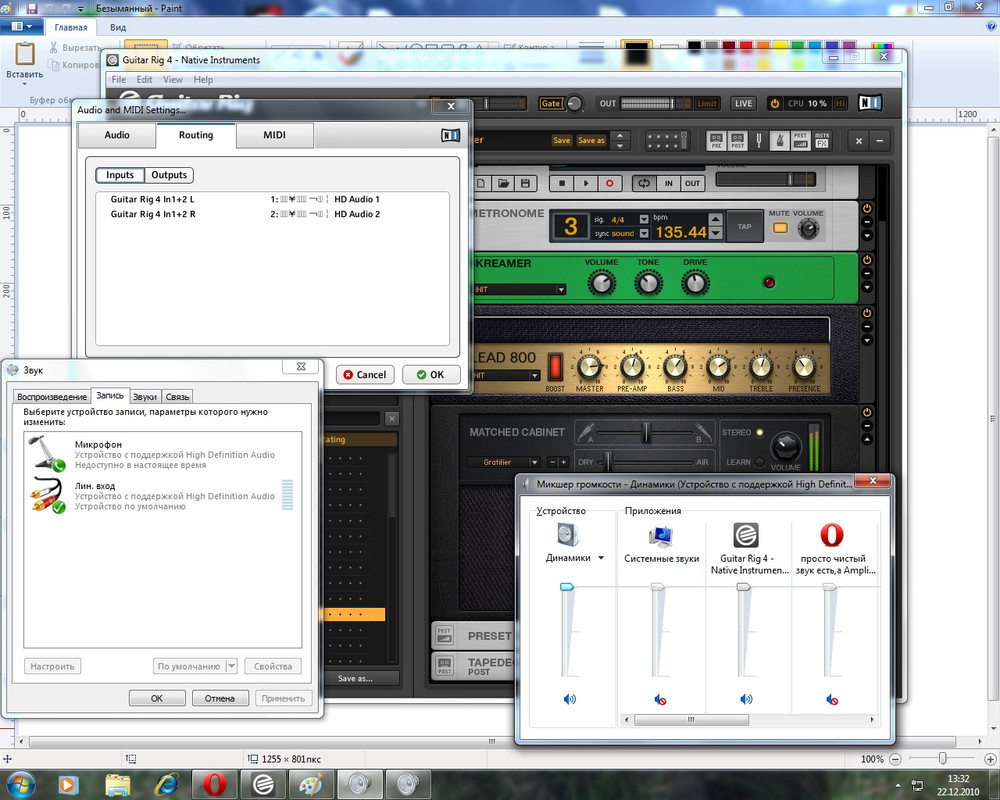
Task: Show the PRST preset volume module icon
Action: point(800,140)
